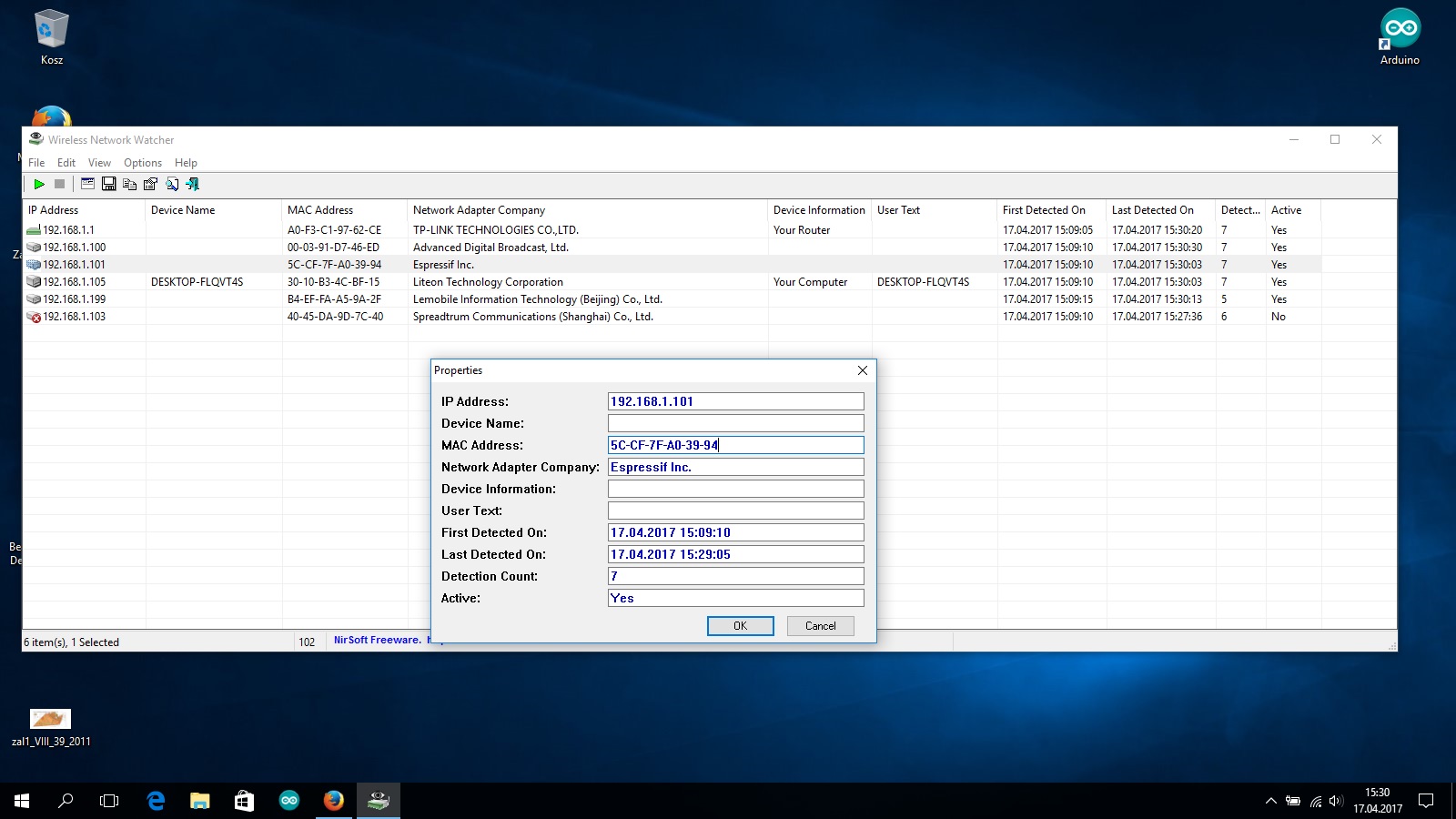Click the 'Spreadtrum Communications (Shanghai)' cell
The width and height of the screenshot is (1456, 819).
(532, 317)
